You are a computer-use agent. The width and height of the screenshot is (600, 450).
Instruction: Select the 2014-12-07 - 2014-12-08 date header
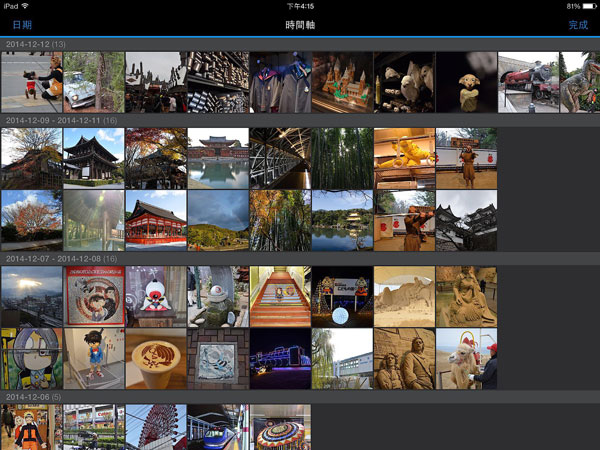click(x=60, y=258)
